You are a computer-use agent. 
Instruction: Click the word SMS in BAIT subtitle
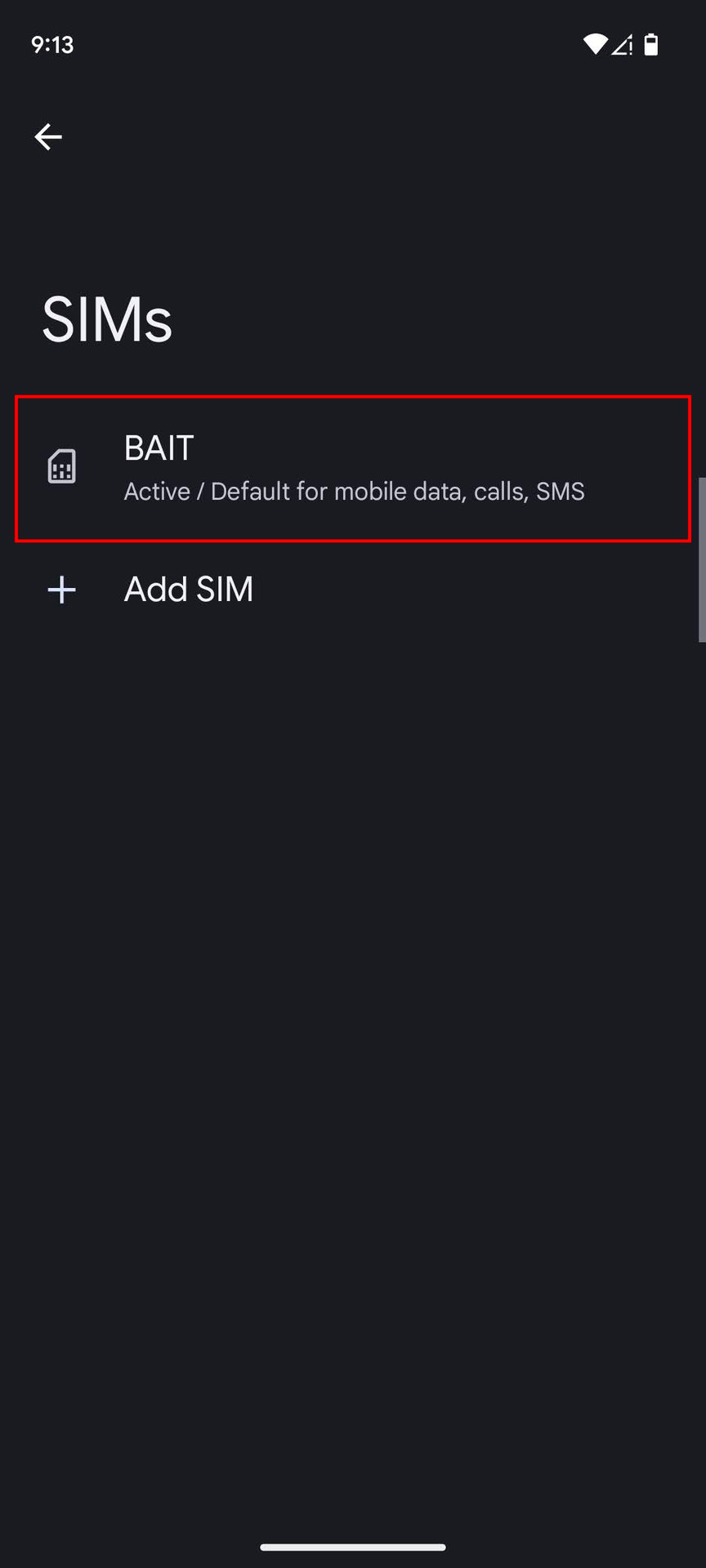[x=561, y=492]
